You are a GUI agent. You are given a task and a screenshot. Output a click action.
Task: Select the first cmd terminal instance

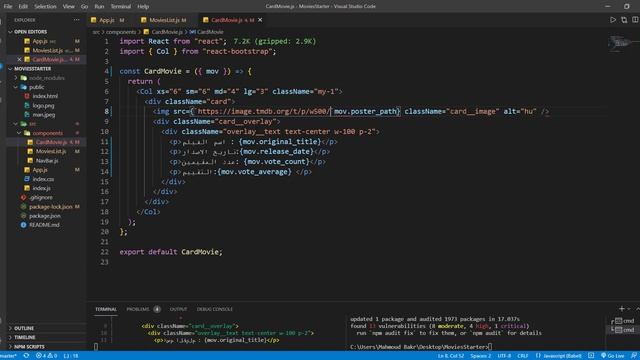click(x=624, y=321)
